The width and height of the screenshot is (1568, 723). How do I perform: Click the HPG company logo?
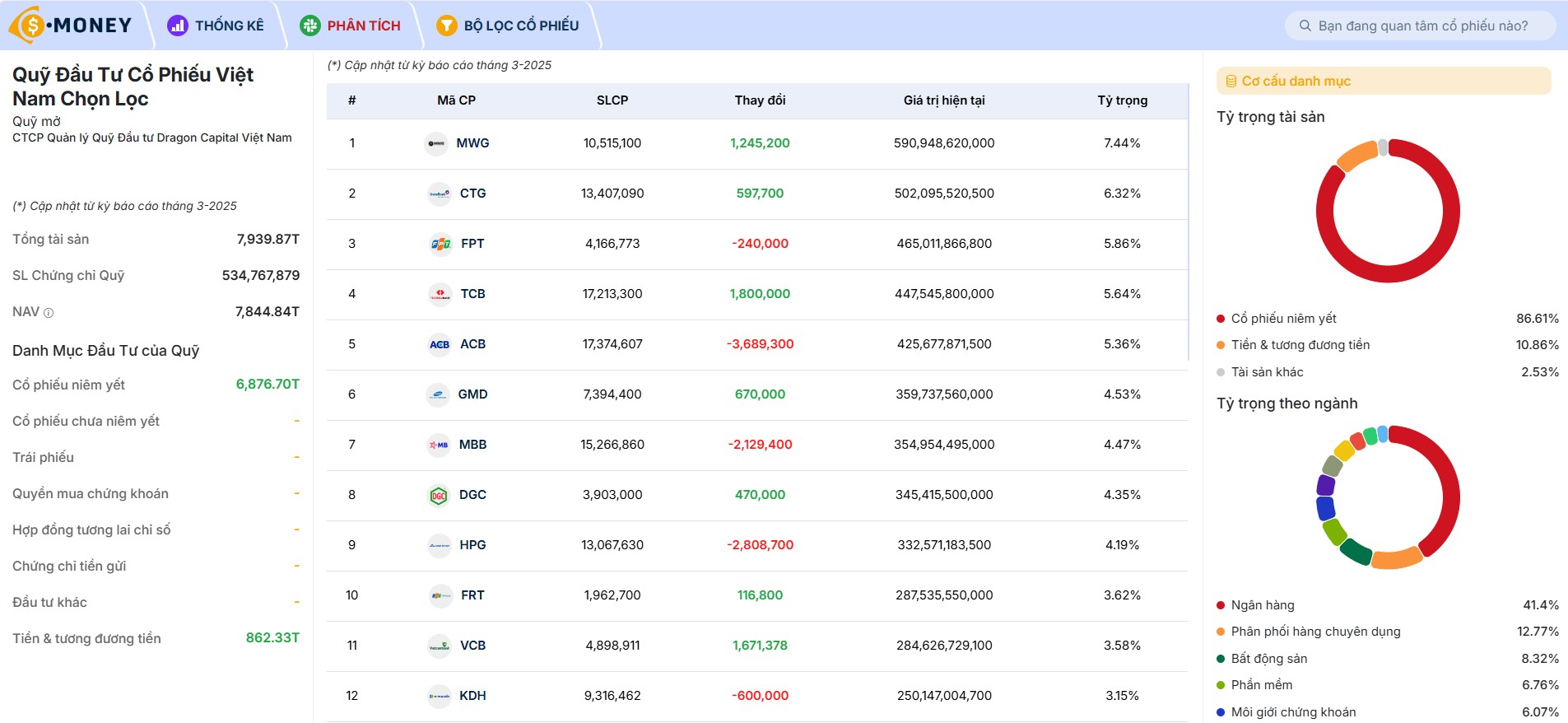point(440,545)
